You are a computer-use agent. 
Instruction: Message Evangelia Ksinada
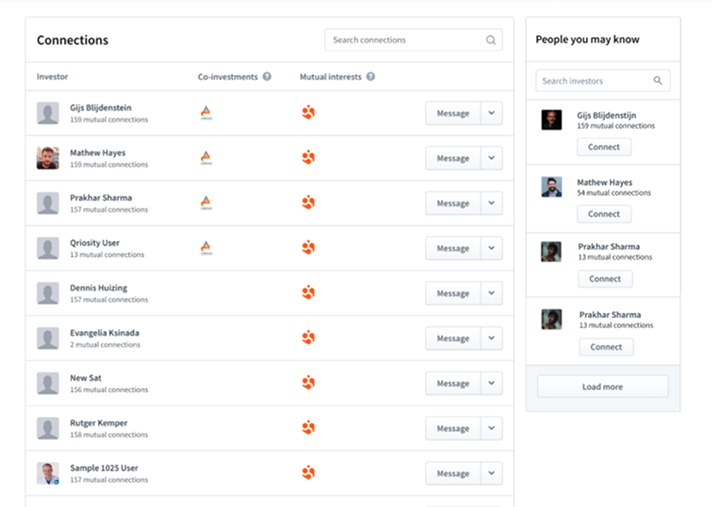(x=452, y=338)
